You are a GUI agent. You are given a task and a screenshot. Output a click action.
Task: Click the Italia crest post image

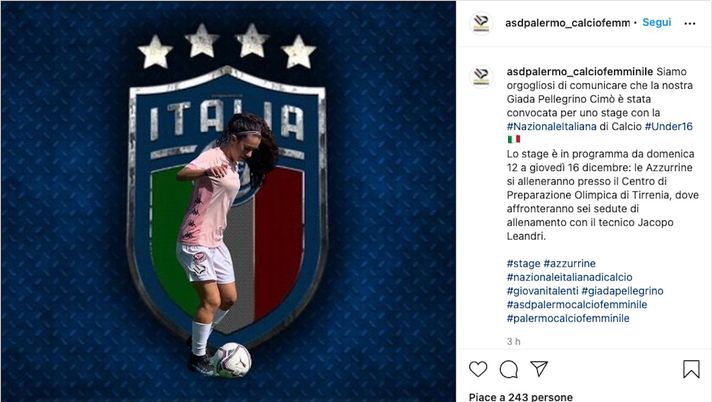[228, 201]
